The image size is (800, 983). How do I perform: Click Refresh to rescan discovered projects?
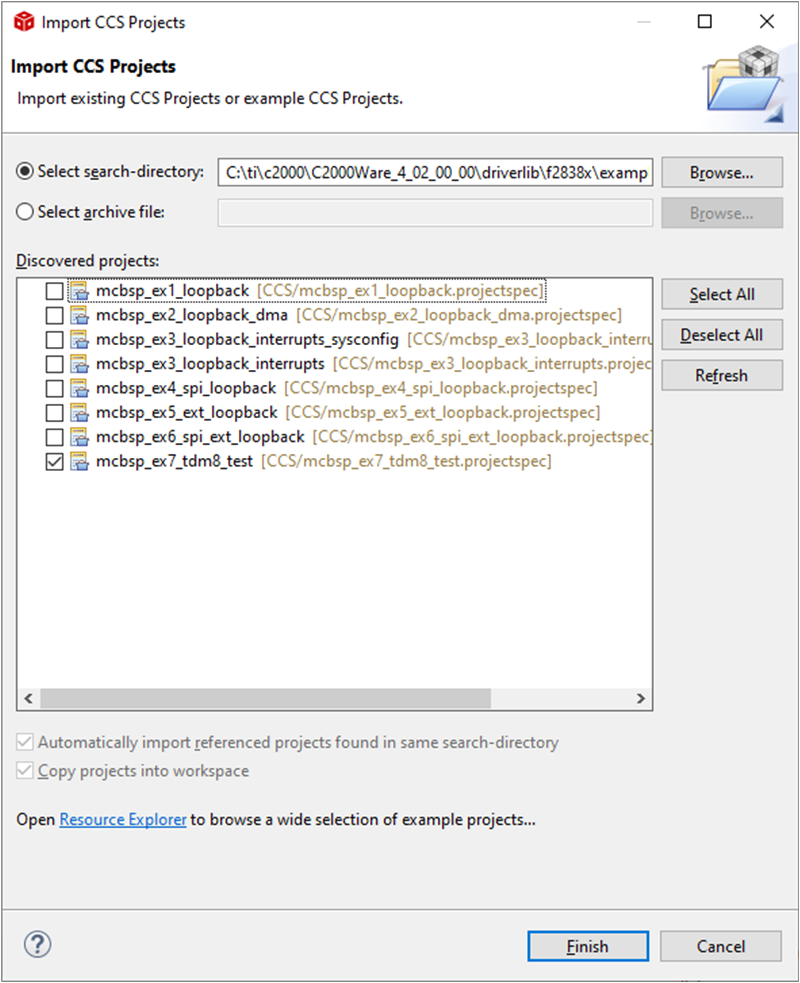[721, 375]
